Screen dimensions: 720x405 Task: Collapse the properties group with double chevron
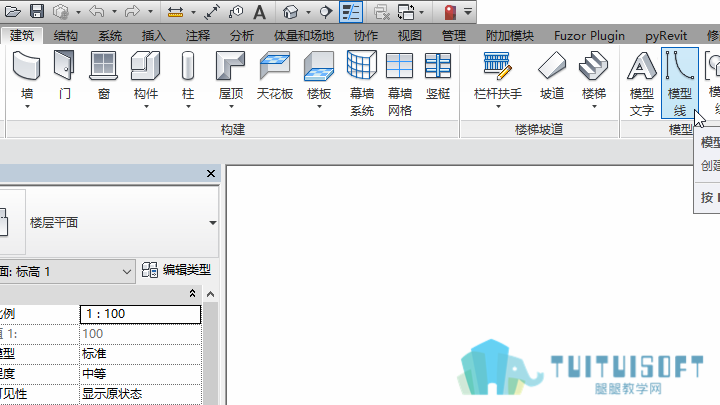click(192, 293)
